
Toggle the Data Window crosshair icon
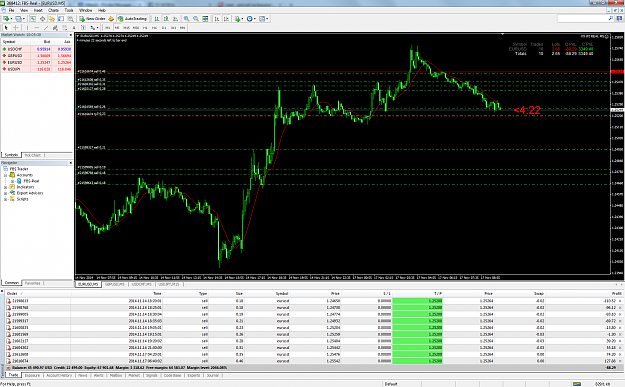(x=42, y=19)
